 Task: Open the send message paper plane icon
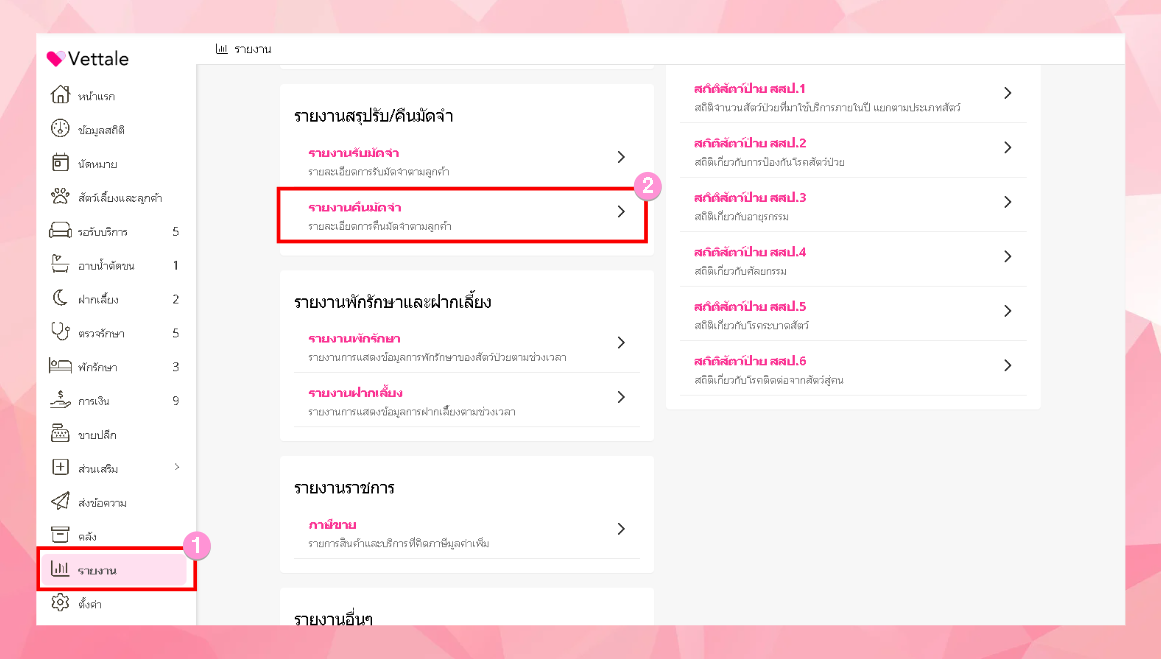(x=60, y=501)
